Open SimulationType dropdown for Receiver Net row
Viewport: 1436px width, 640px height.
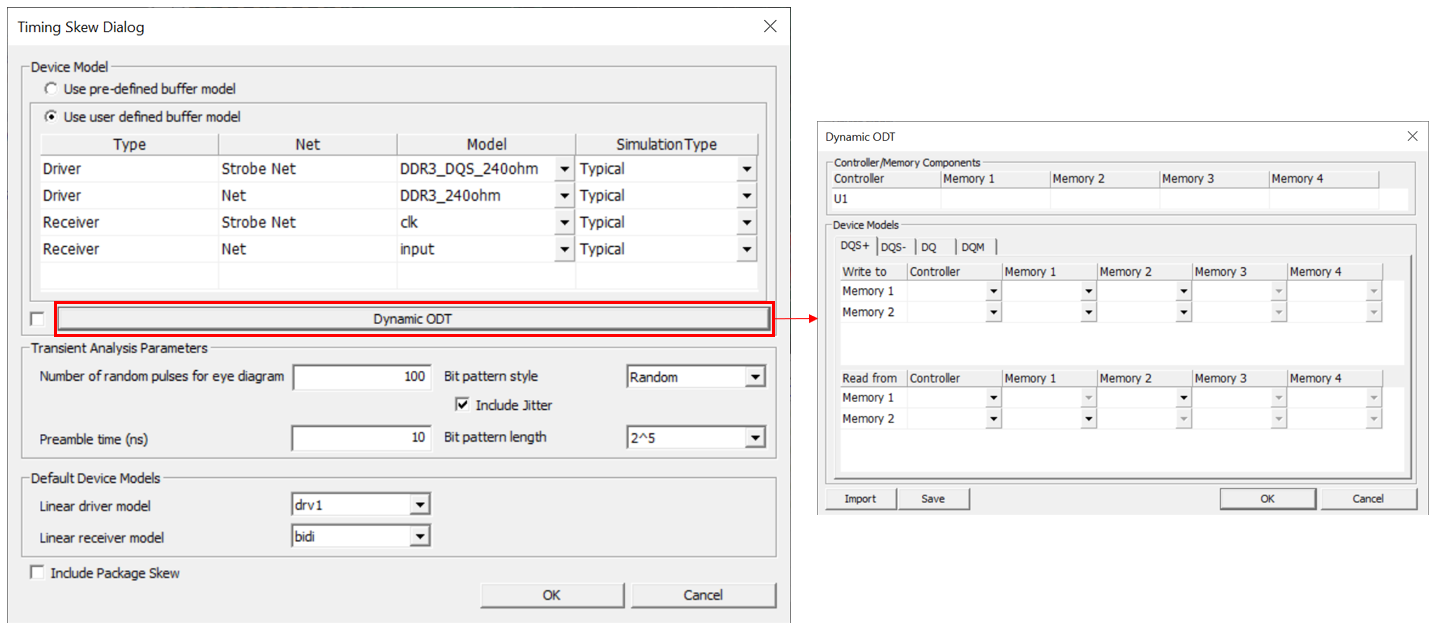pos(746,250)
